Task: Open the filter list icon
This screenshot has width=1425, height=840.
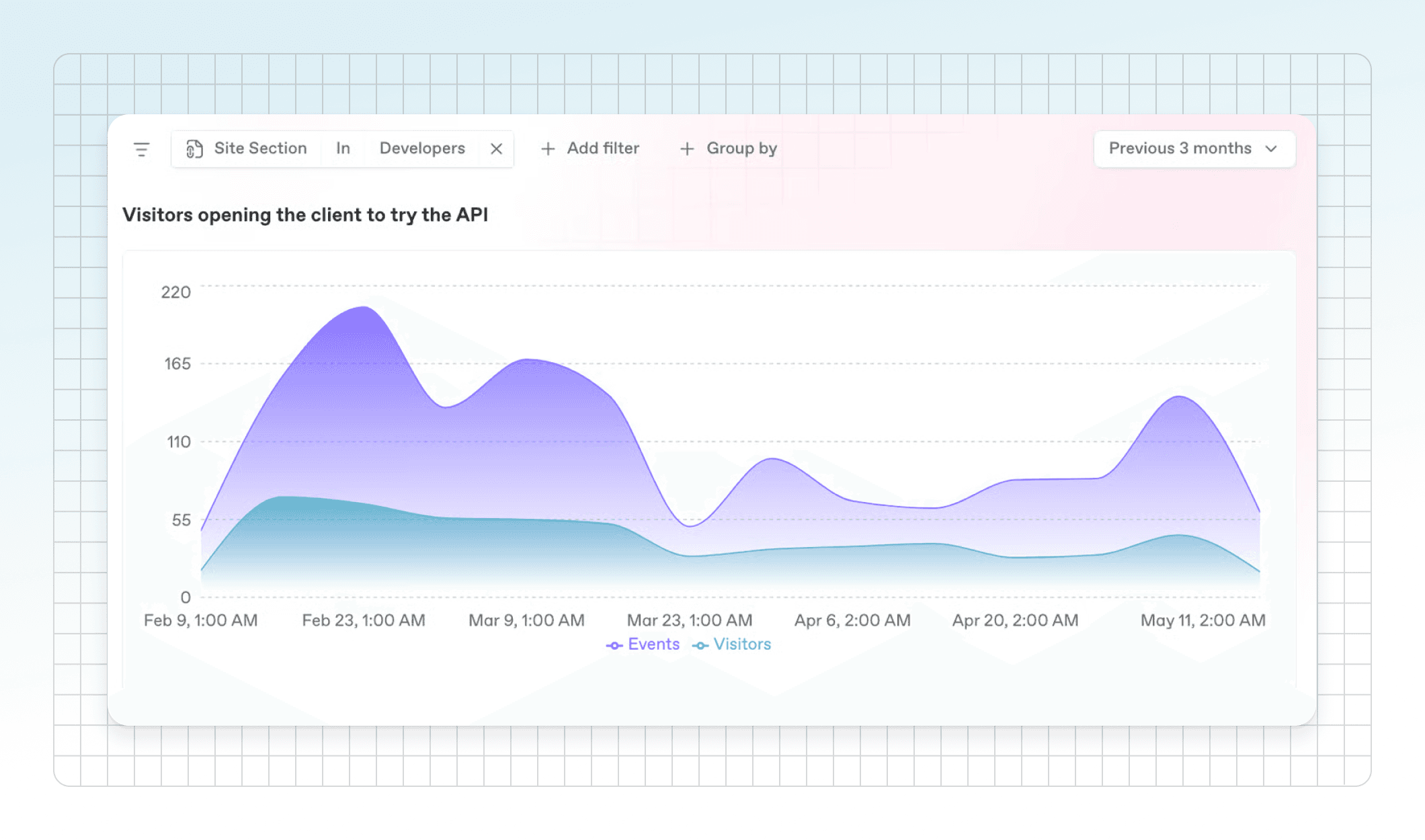Action: tap(141, 149)
